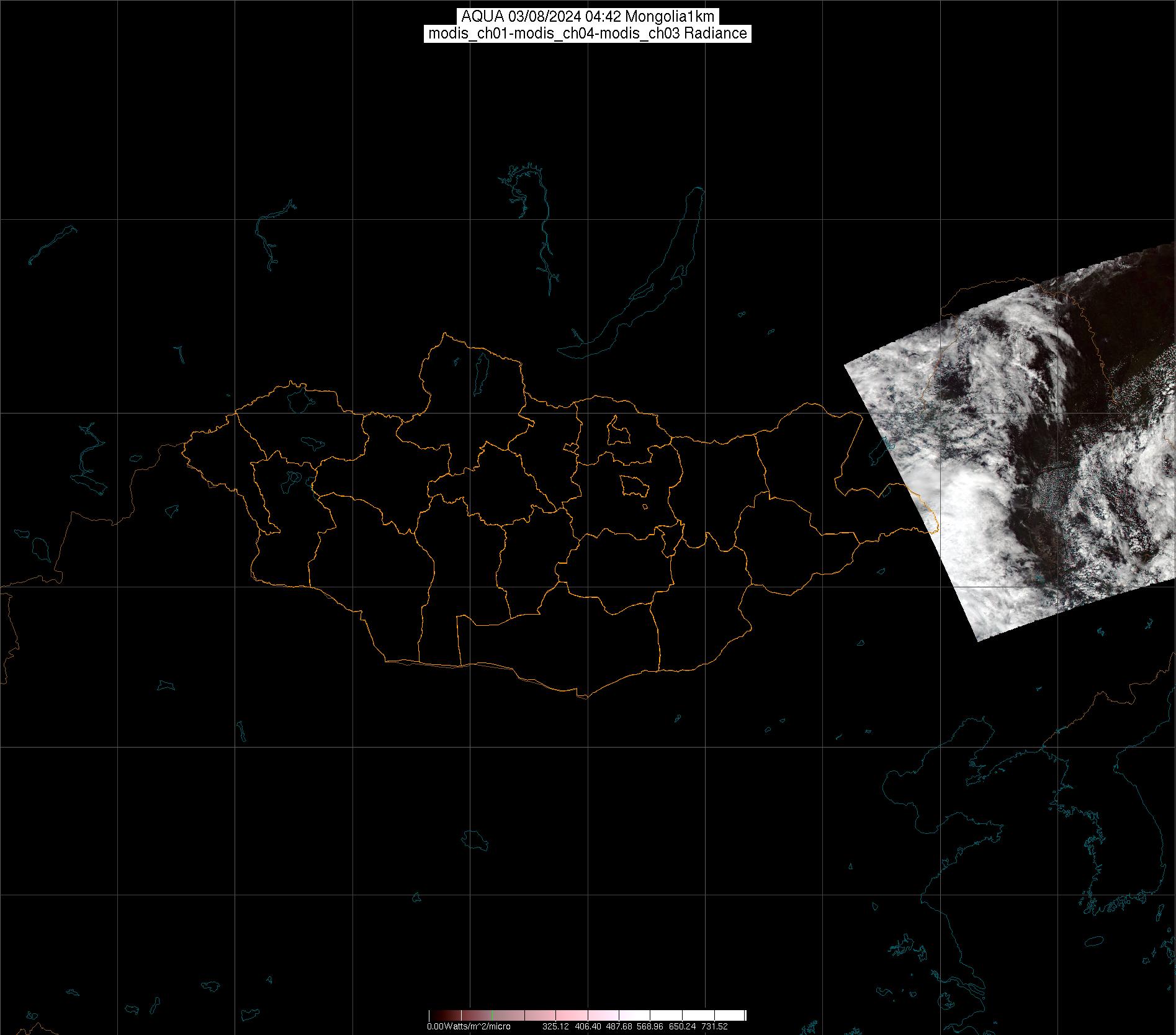This screenshot has width=1176, height=1035.
Task: Click the 650.24 color bar value
Action: click(682, 1026)
